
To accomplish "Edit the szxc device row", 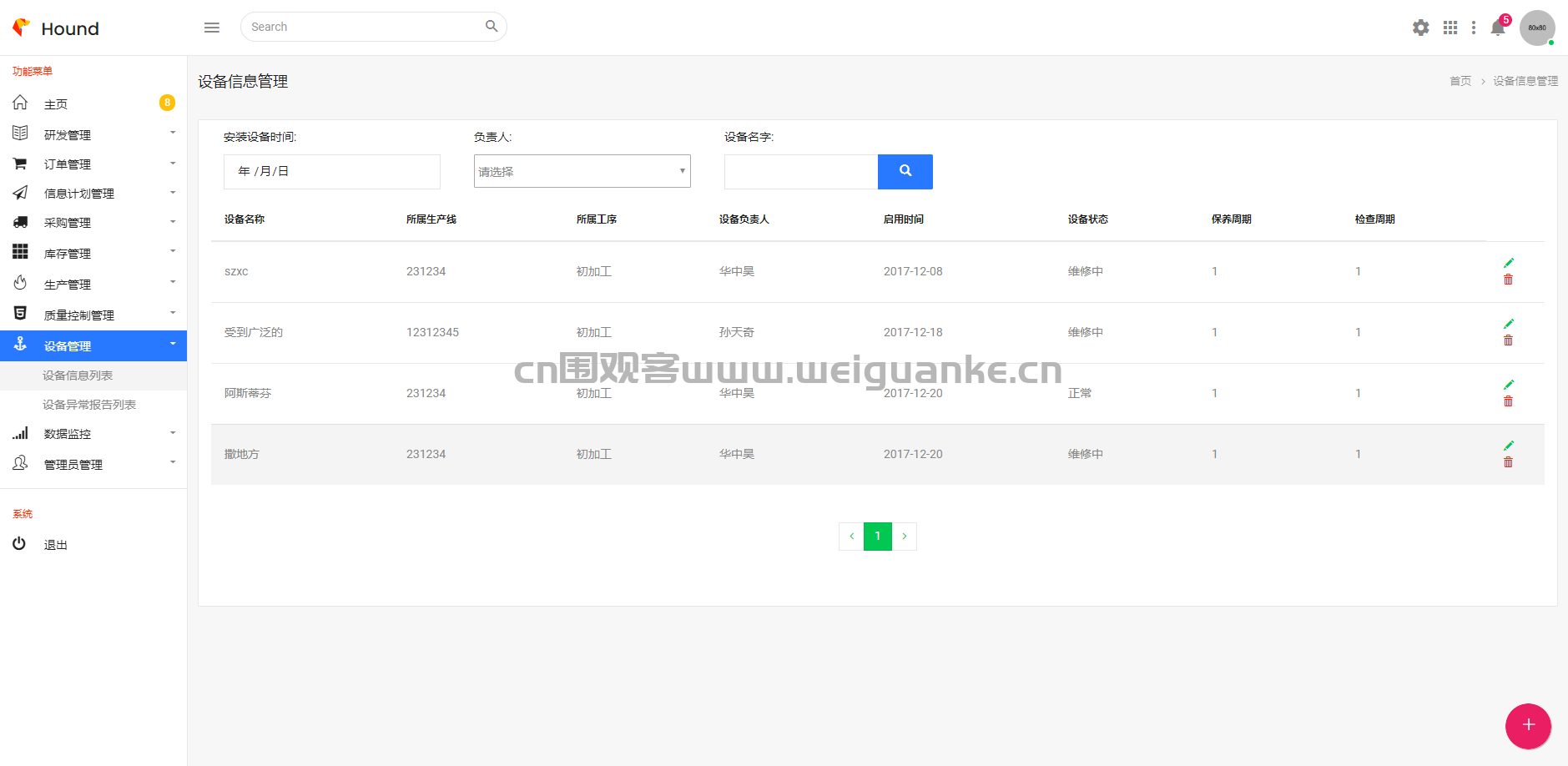I will [x=1509, y=263].
